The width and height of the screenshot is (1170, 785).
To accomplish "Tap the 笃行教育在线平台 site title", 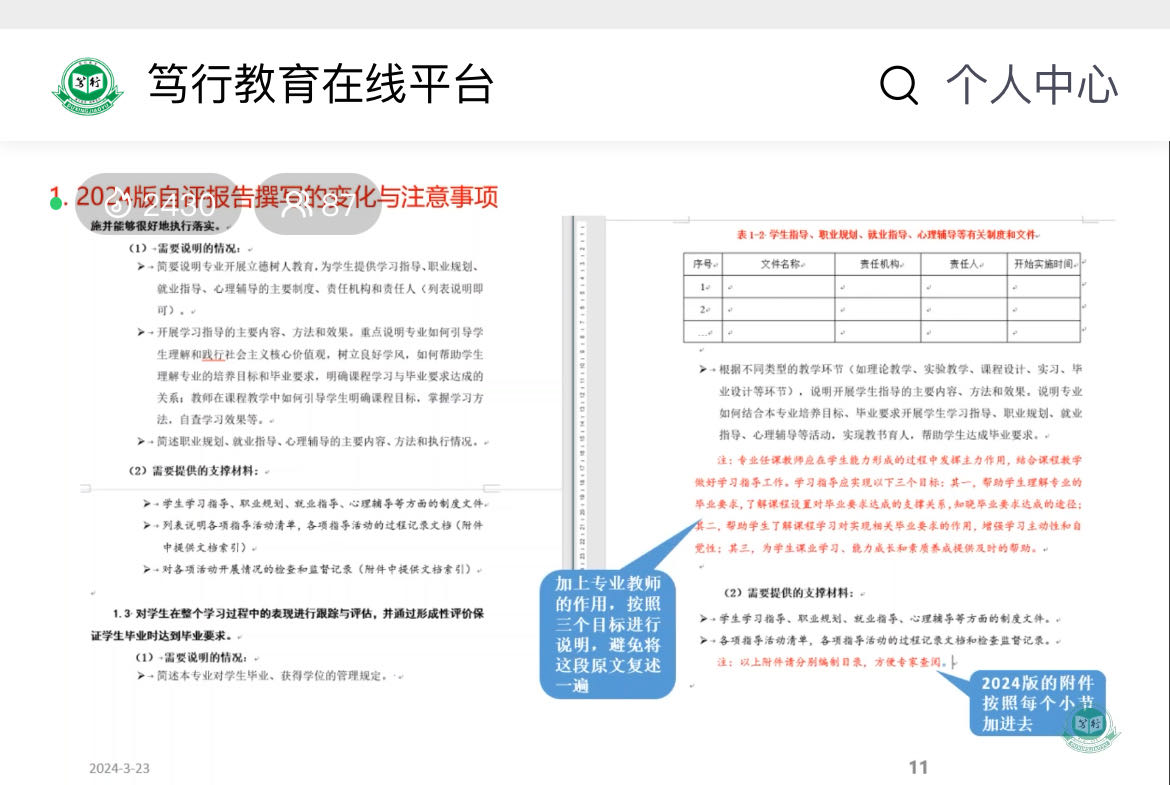I will [321, 84].
